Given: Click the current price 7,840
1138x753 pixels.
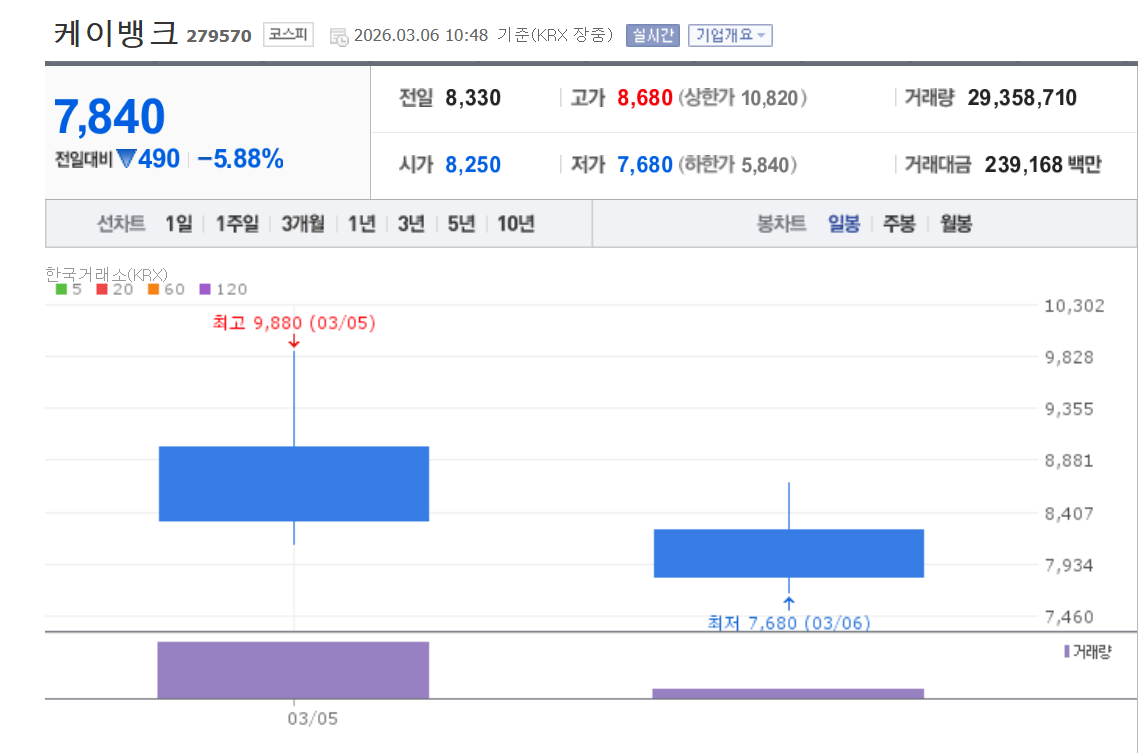Looking at the screenshot, I should [x=110, y=116].
